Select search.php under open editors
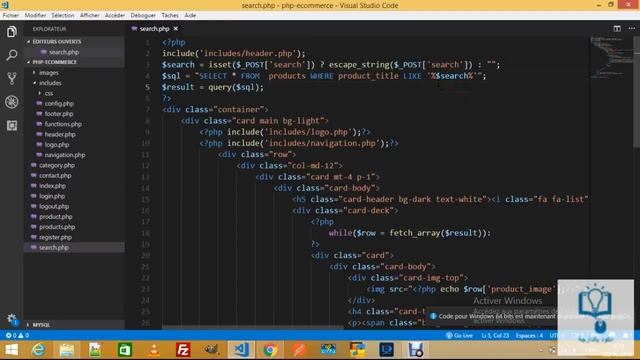The image size is (640, 360). tap(64, 52)
